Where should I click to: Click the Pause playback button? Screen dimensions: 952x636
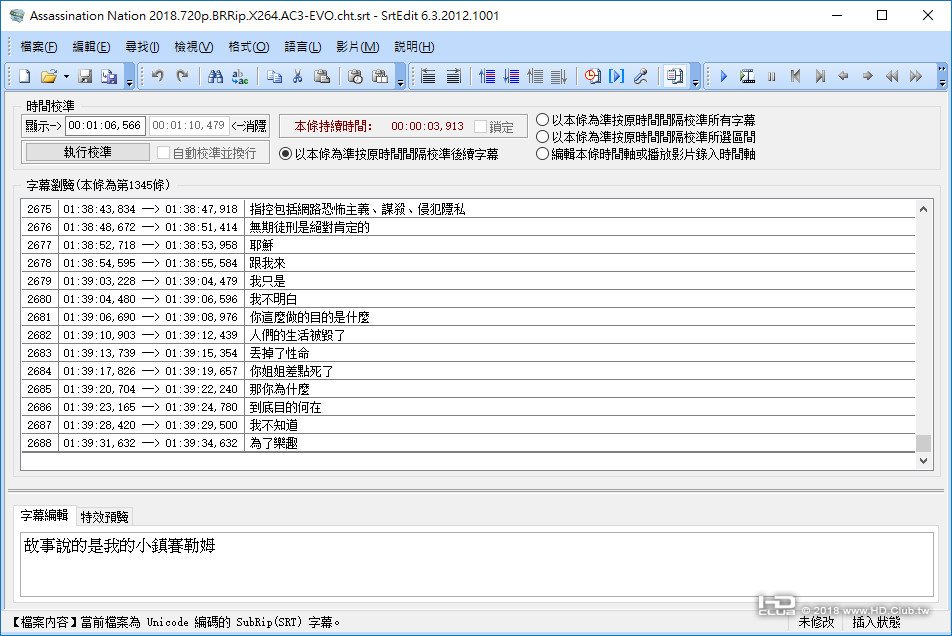tap(772, 76)
